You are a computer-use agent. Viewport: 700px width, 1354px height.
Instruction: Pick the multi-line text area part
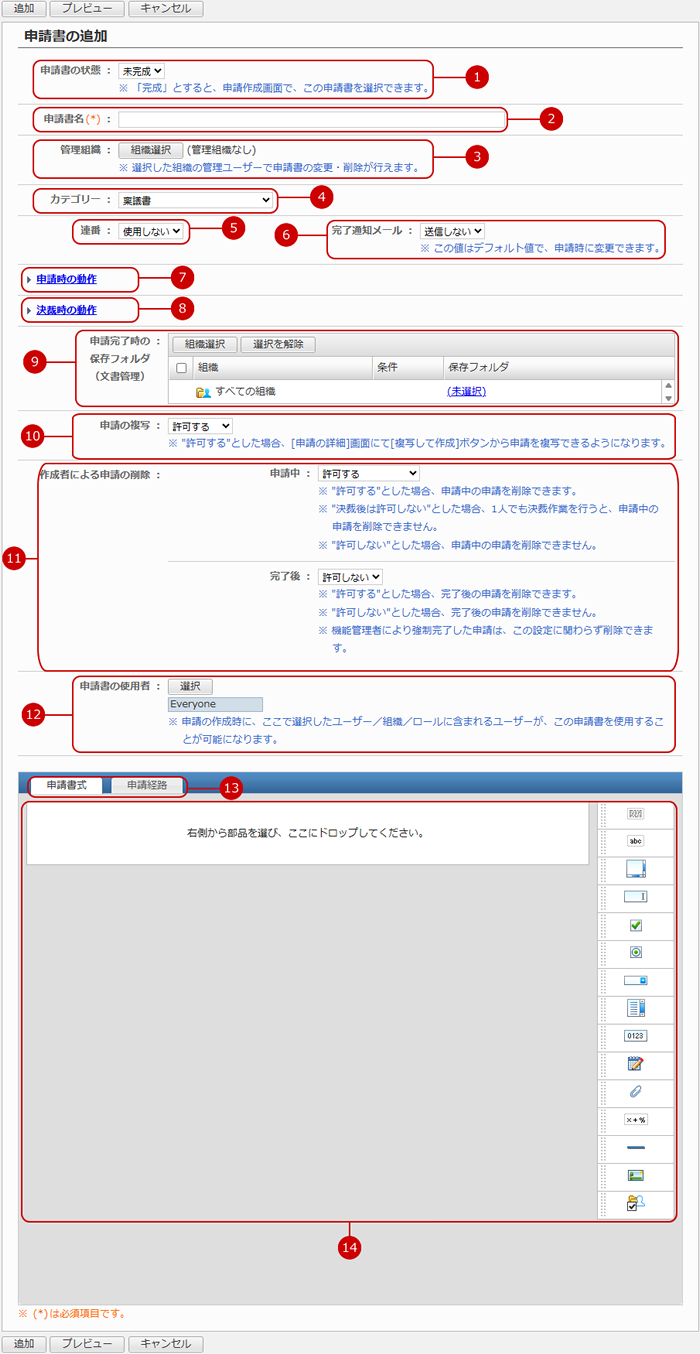coord(636,868)
